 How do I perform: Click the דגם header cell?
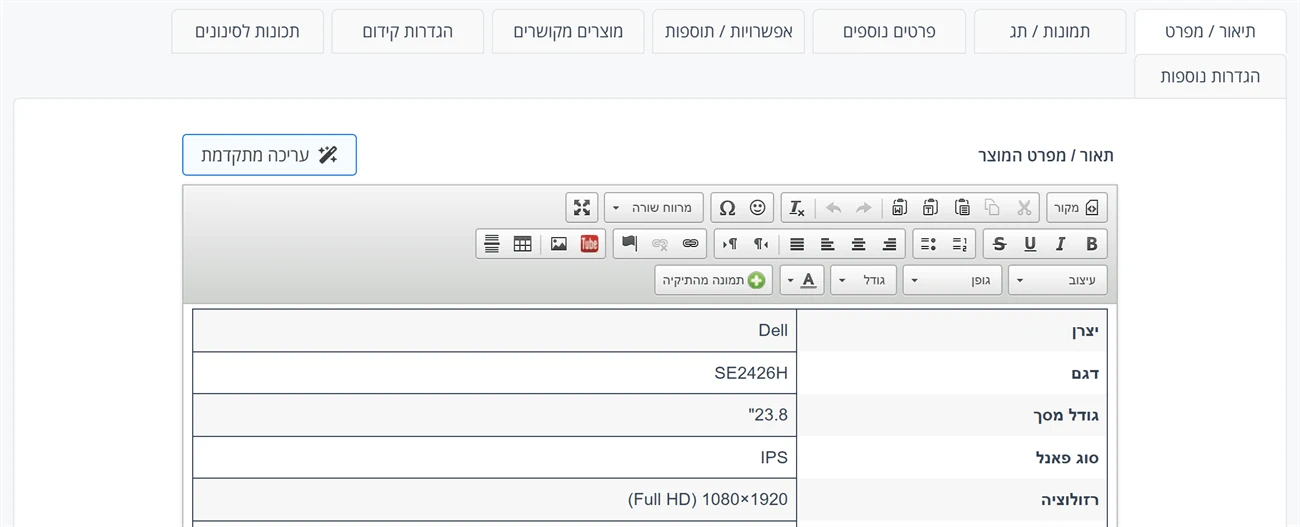pyautogui.click(x=952, y=373)
